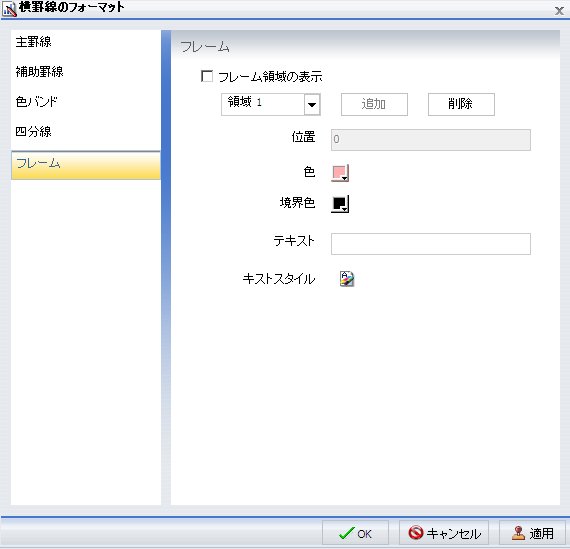
Task: Select the フレーム tab
Action: tap(85, 165)
